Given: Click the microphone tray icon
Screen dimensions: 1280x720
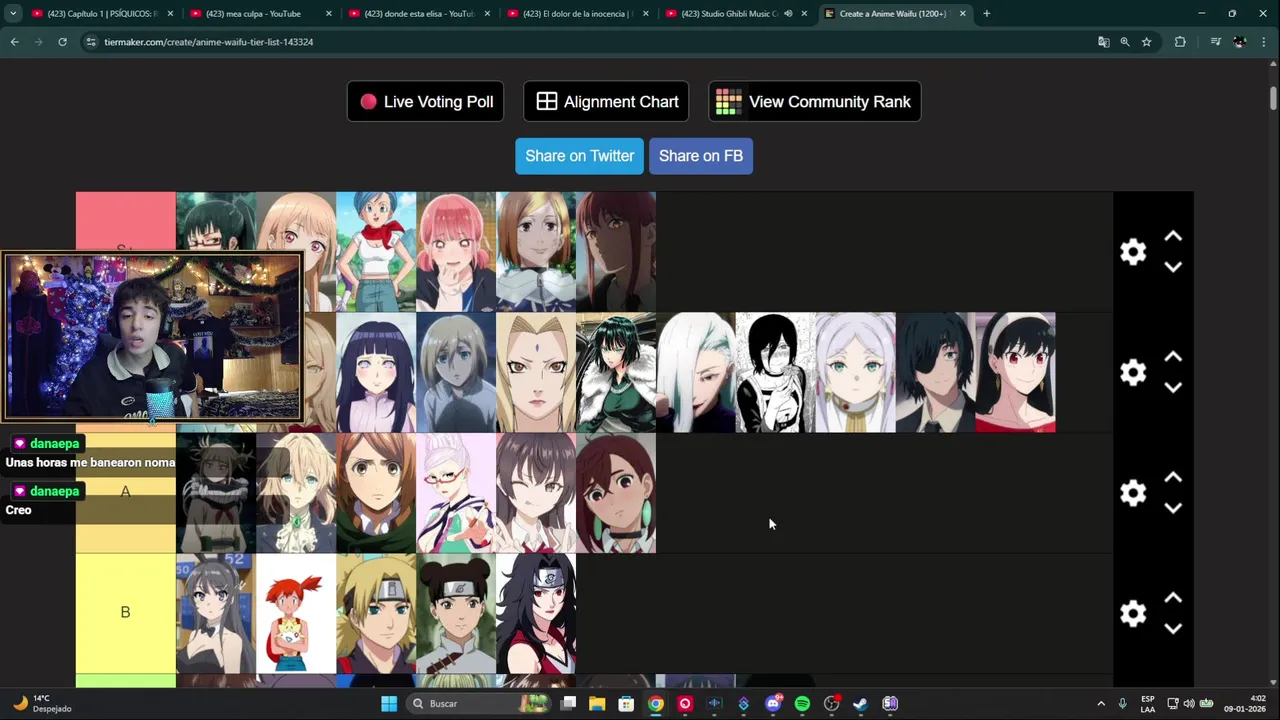Looking at the screenshot, I should [1123, 704].
